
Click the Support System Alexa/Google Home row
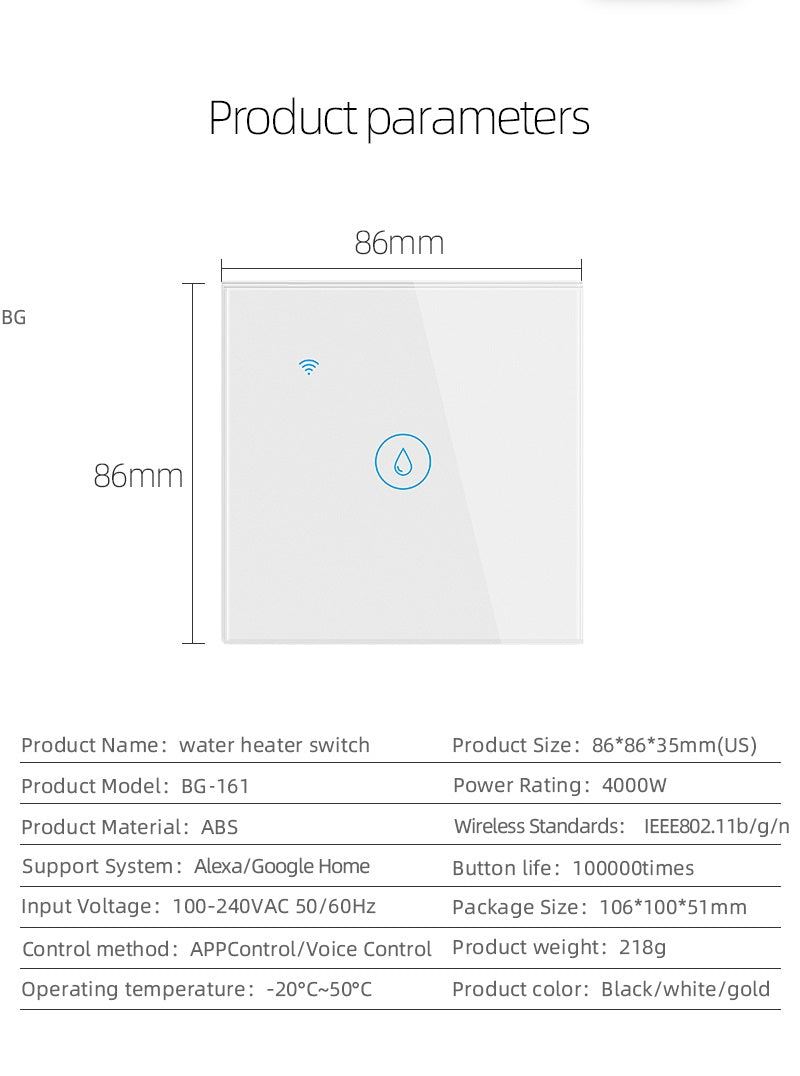[x=196, y=866]
